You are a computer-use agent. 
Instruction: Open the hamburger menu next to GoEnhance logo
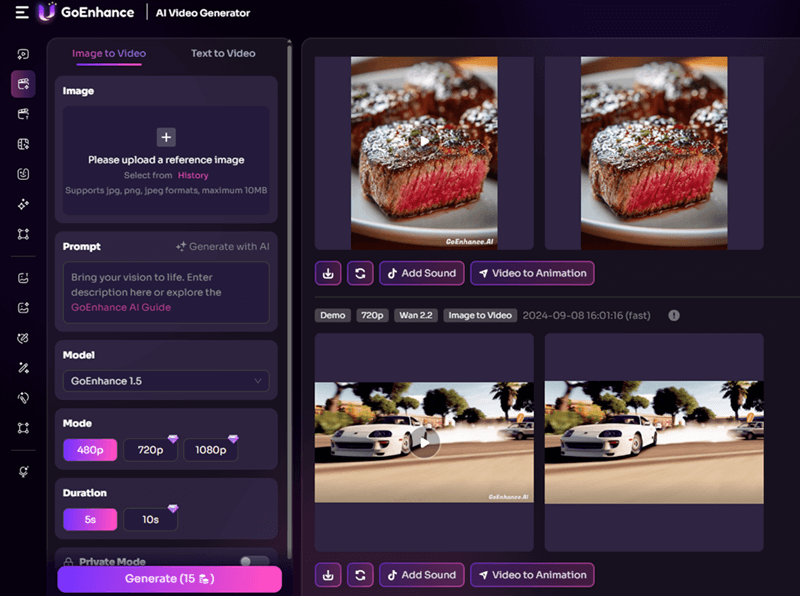(20, 13)
